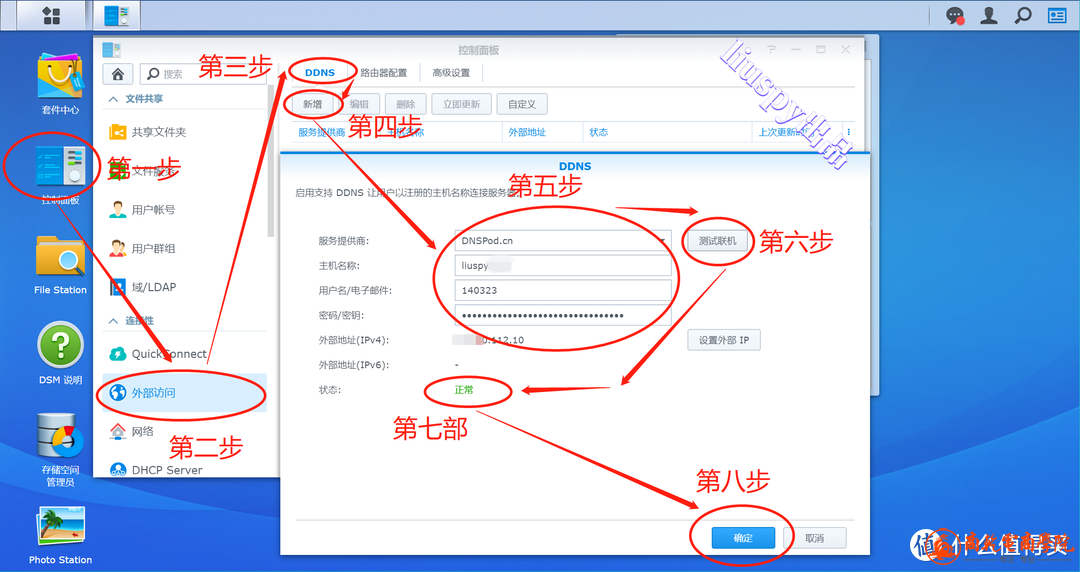Focus the password/key field

563,315
